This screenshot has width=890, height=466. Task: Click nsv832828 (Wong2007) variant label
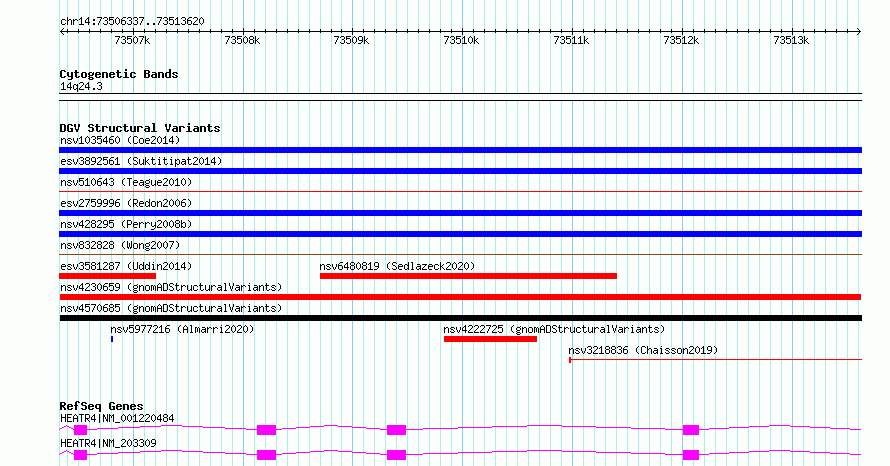[120, 245]
